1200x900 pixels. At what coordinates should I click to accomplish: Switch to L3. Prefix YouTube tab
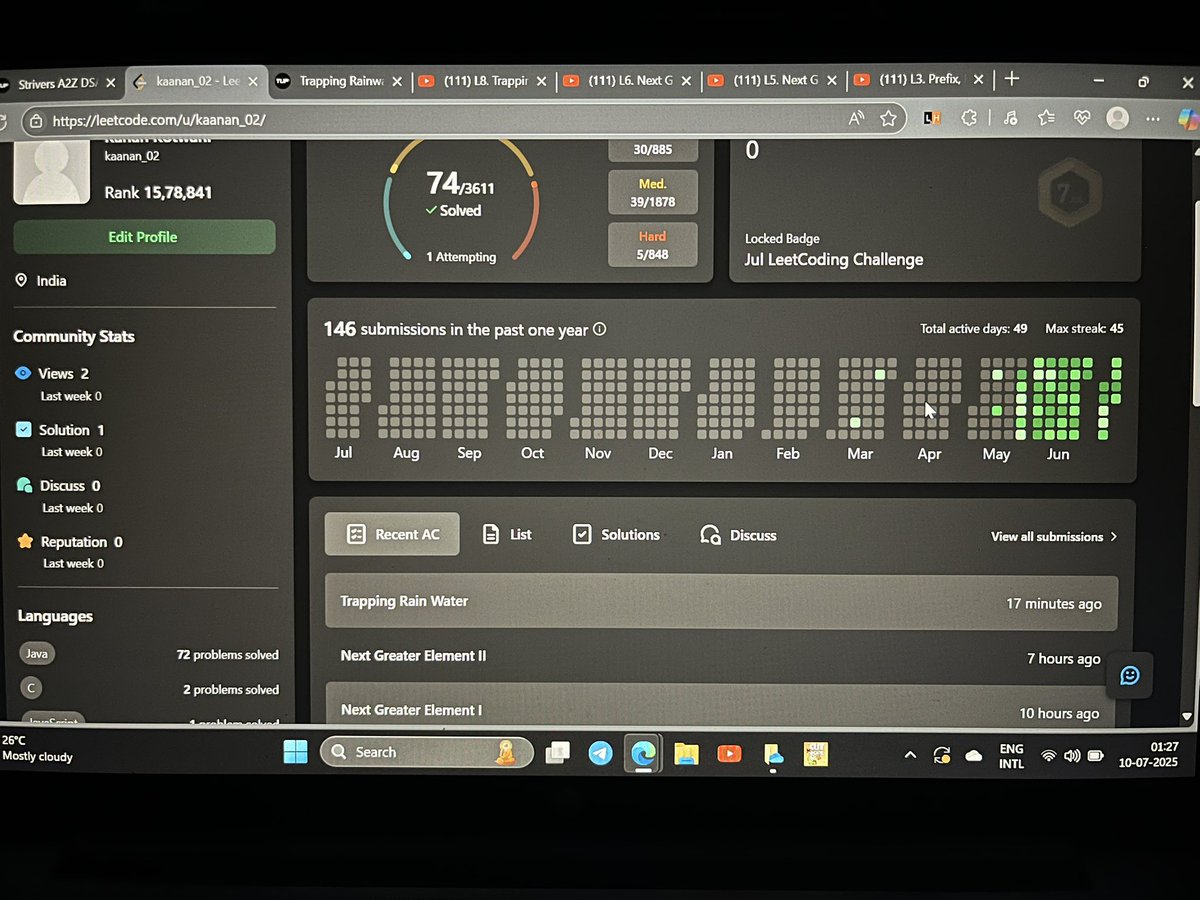920,79
